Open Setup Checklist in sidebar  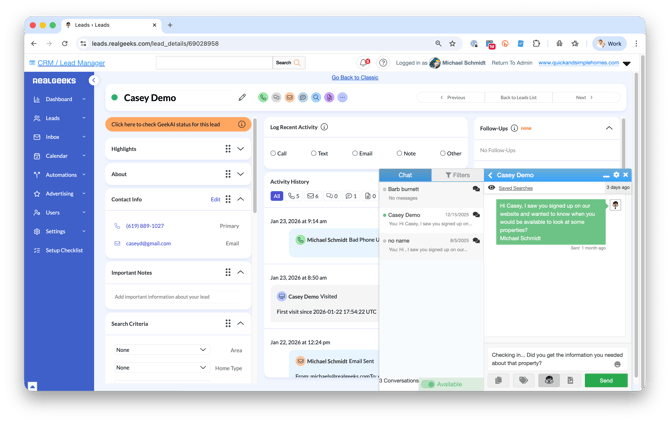coord(60,250)
